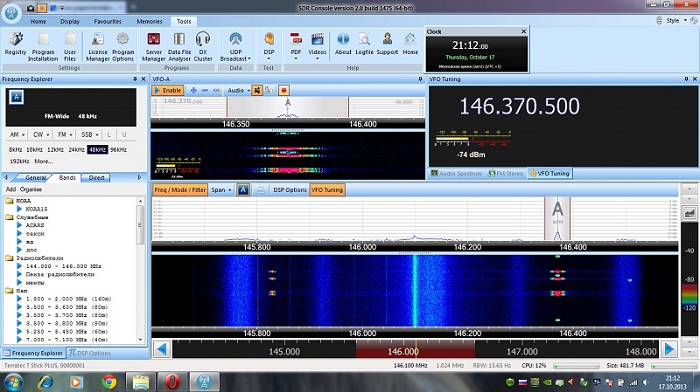Open Program Installation
Screen dimensions: 700x392
tap(43, 46)
